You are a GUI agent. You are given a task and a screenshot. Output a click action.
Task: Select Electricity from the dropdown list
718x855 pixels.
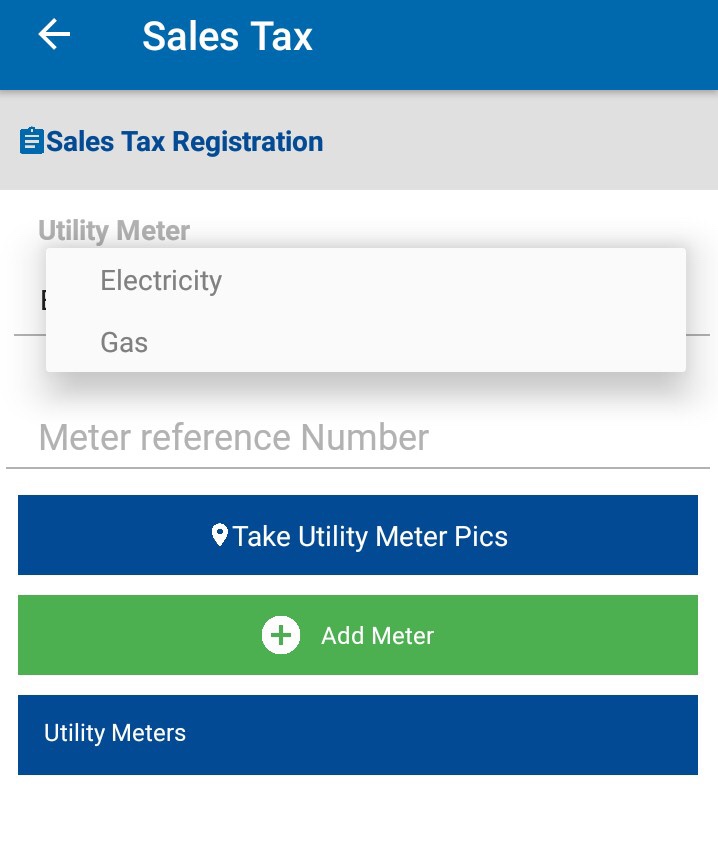[x=161, y=281]
